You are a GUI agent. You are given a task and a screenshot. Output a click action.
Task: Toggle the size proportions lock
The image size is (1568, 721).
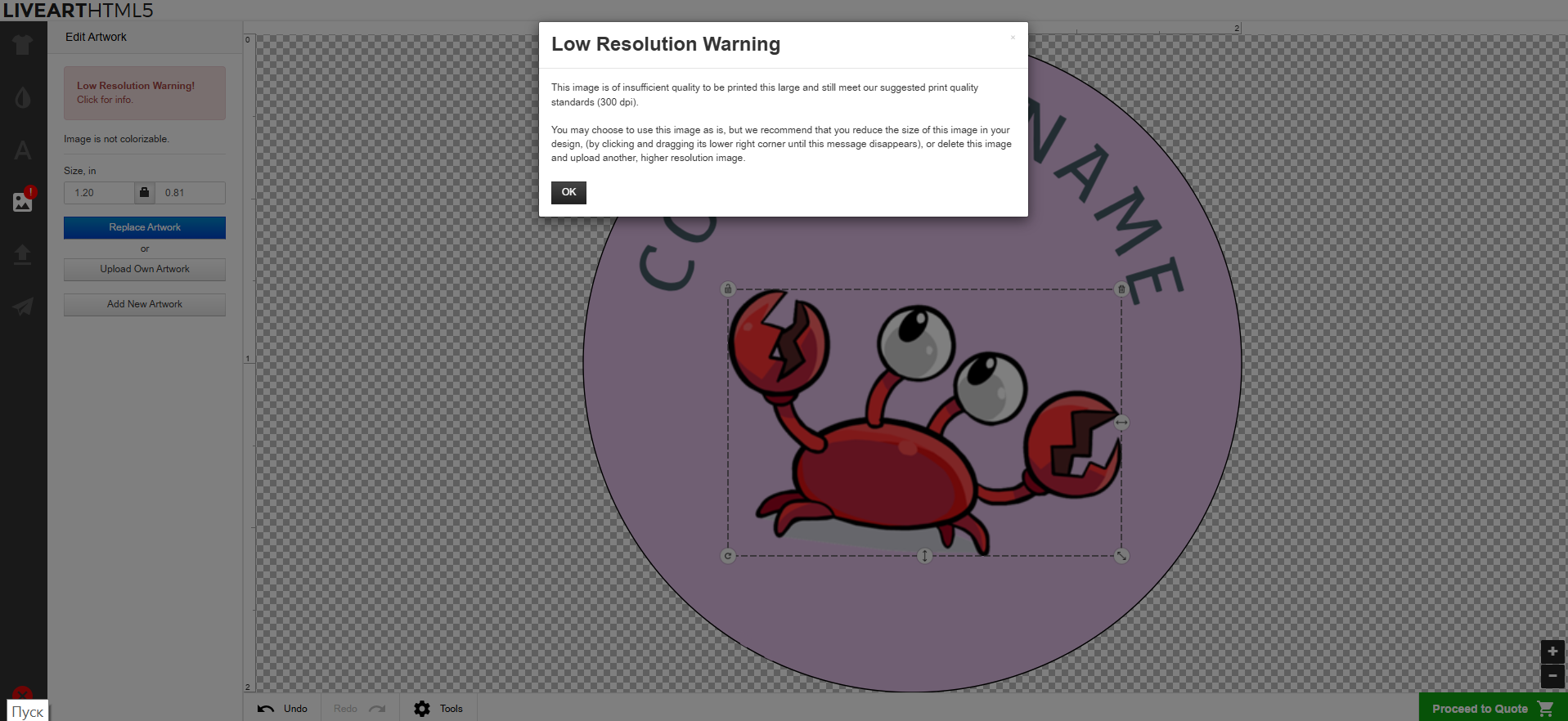pos(144,193)
